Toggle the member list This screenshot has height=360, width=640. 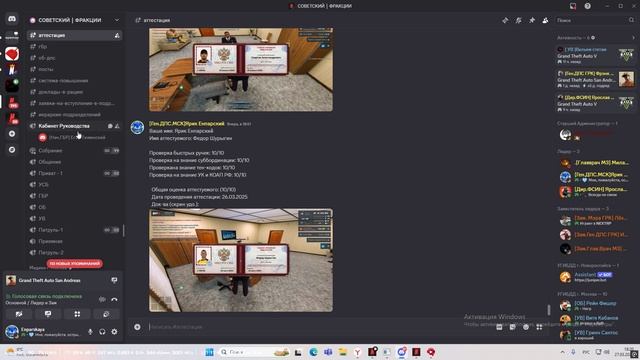coord(545,20)
